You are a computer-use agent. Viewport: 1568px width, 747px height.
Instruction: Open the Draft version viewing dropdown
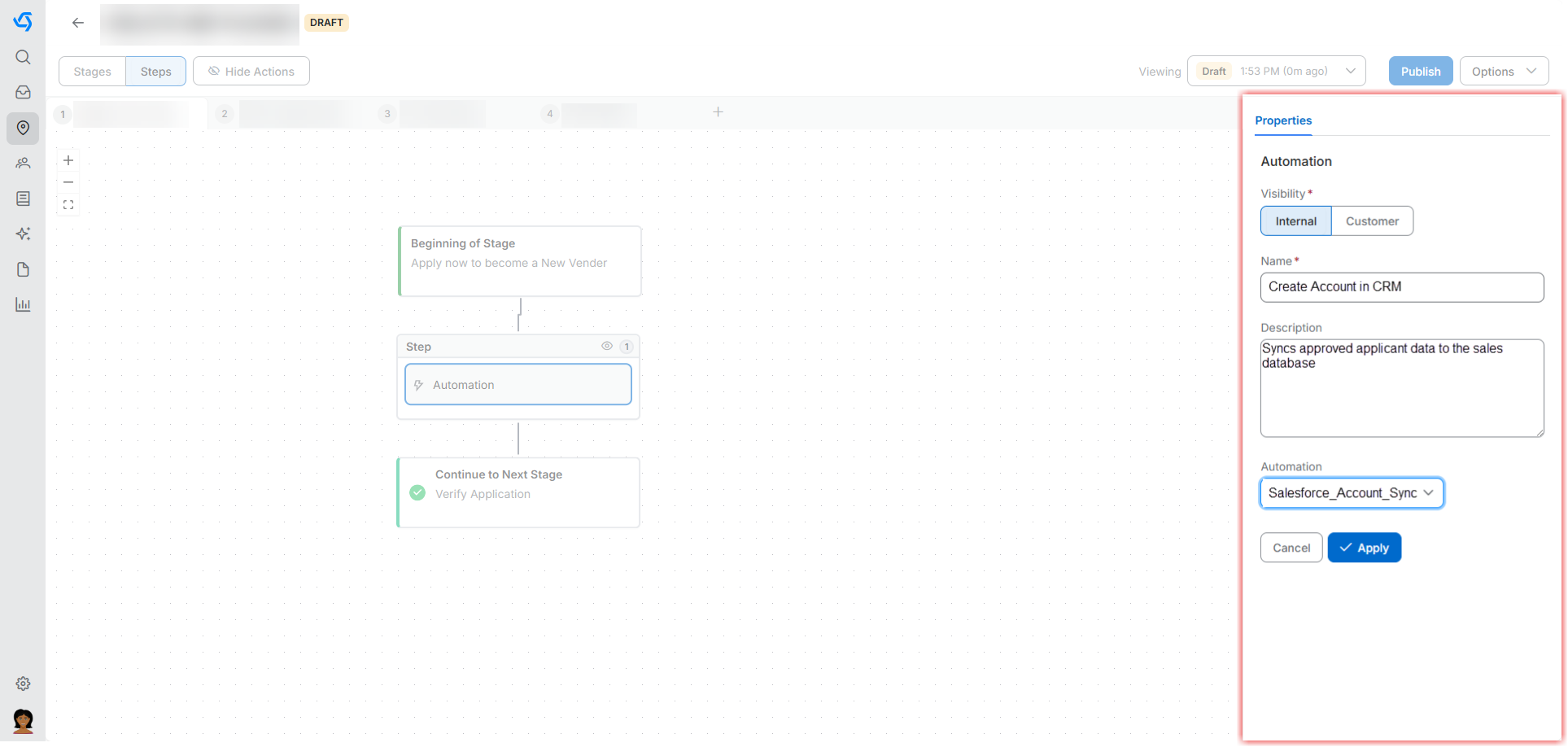[1276, 72]
